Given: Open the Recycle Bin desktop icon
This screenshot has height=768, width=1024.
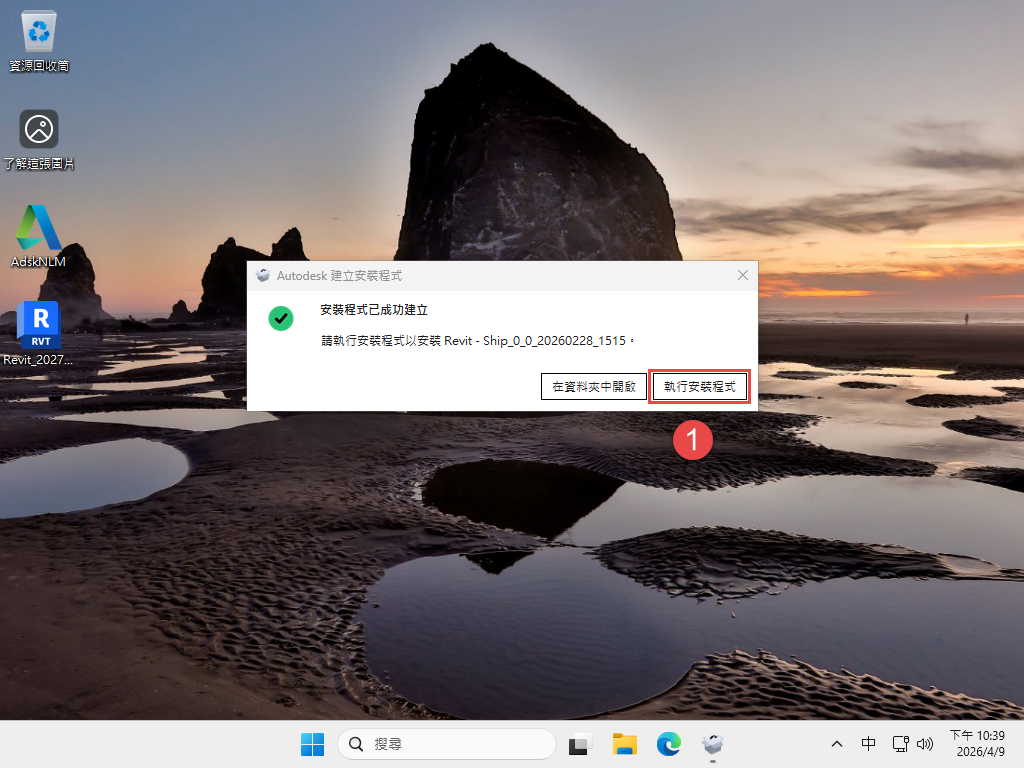Looking at the screenshot, I should point(39,40).
